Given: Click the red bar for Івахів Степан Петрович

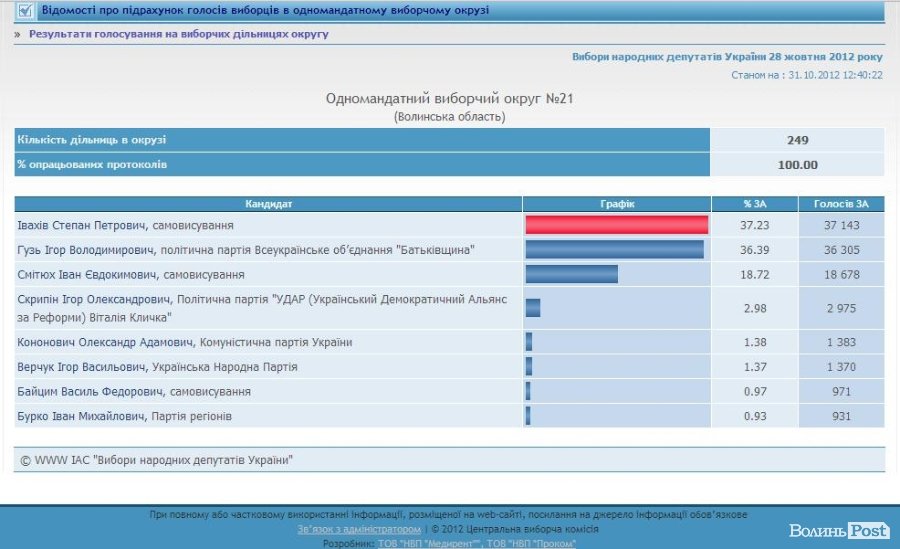Looking at the screenshot, I should (617, 226).
